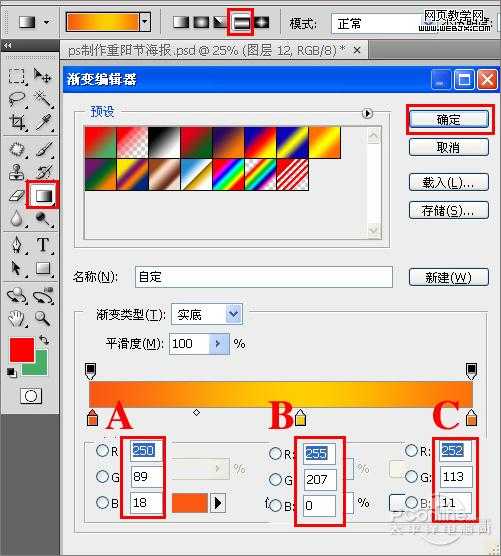Click the red foreground color swatch
The image size is (501, 556).
click(x=22, y=350)
